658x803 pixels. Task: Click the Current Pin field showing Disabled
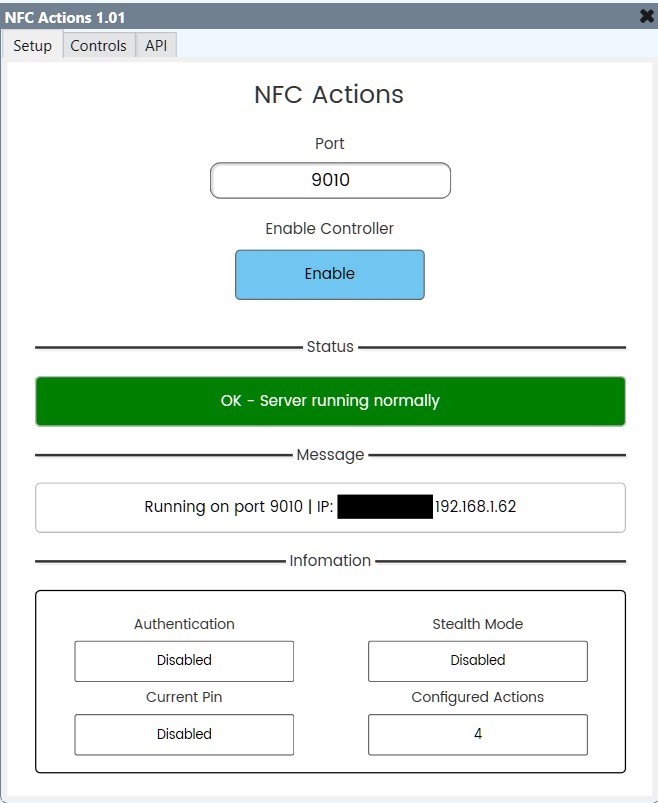click(184, 734)
